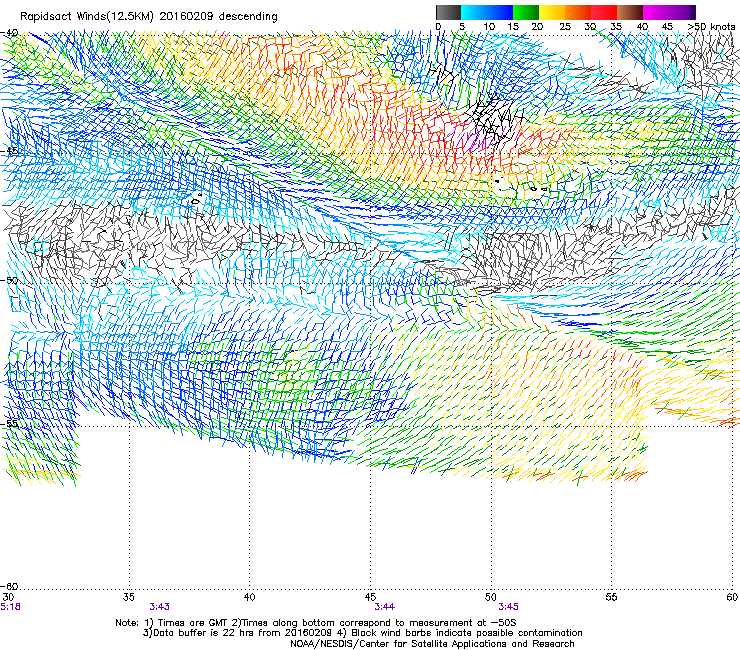Click the -55 latitude axis label
This screenshot has height=650, width=740.
pyautogui.click(x=9, y=424)
